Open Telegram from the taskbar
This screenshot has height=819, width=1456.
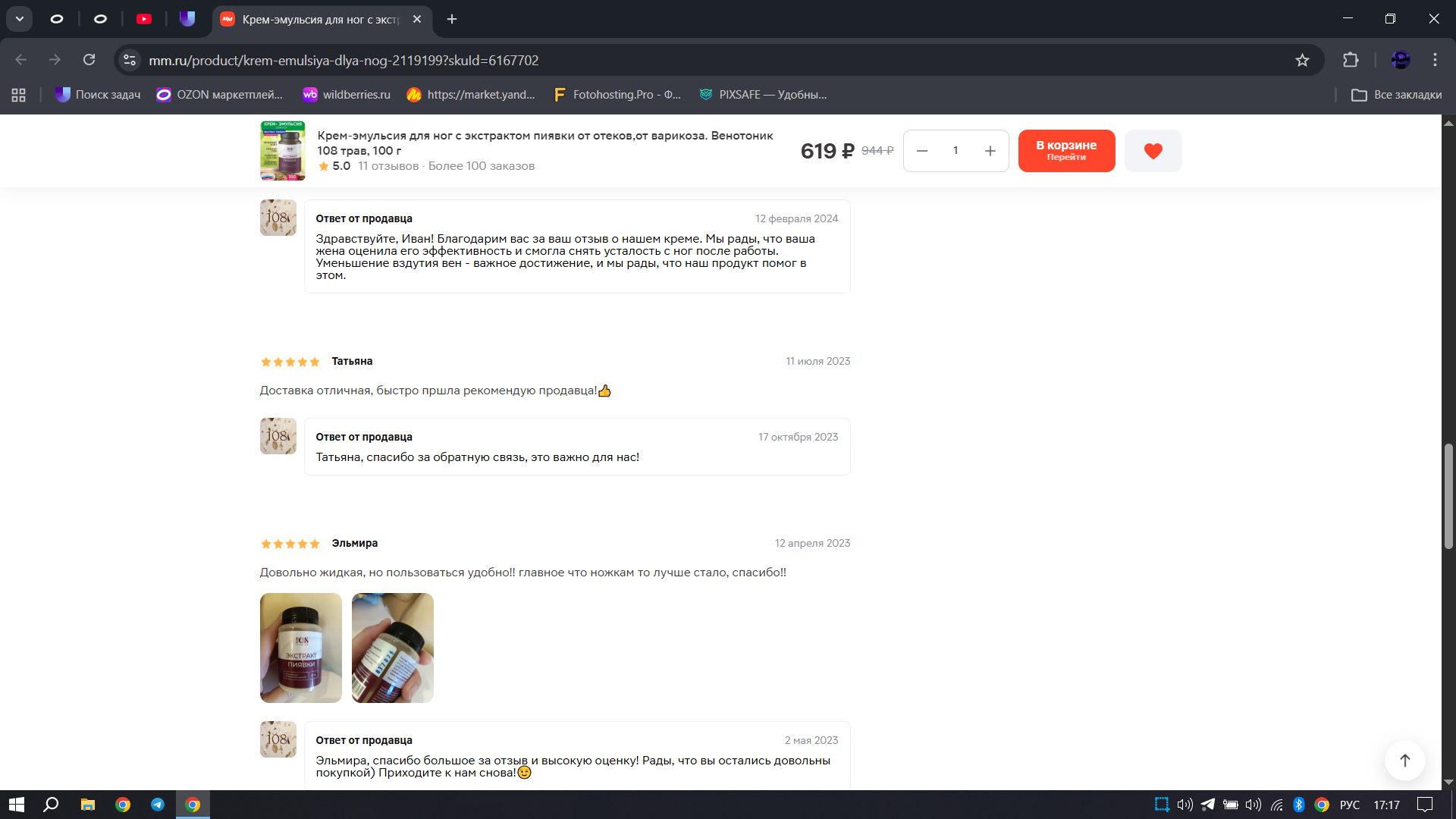click(x=158, y=805)
